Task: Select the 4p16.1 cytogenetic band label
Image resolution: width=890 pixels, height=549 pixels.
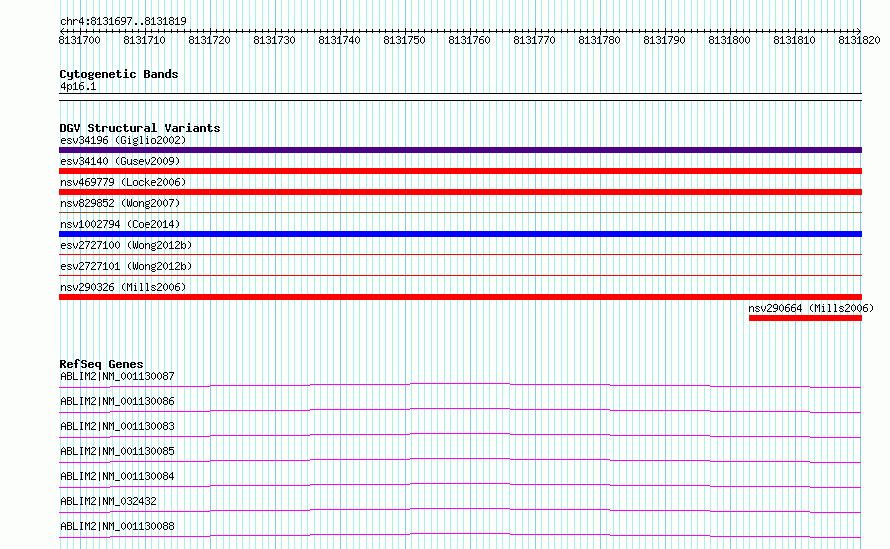Action: (x=78, y=86)
